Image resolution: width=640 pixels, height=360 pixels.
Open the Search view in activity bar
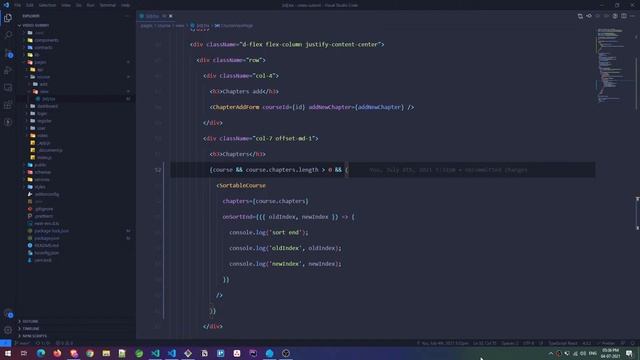(x=8, y=35)
